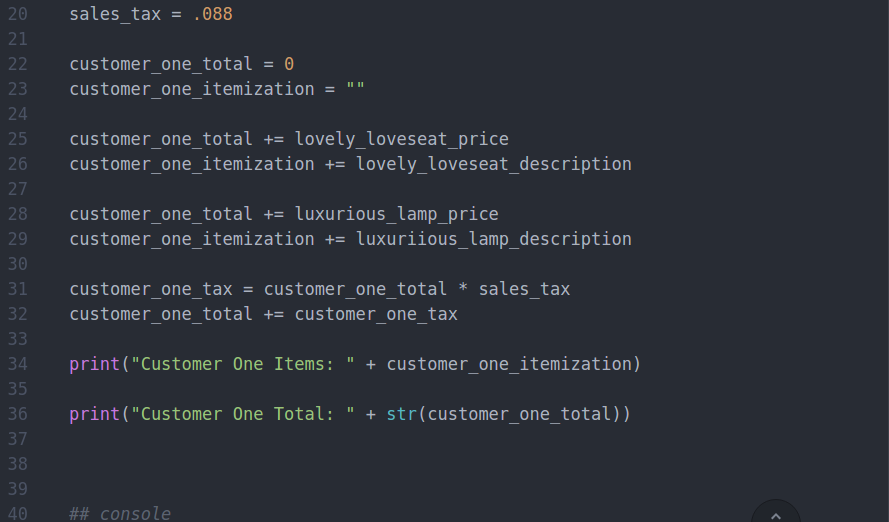889x522 pixels.
Task: Click the scroll-up chevron button
Action: (776, 514)
